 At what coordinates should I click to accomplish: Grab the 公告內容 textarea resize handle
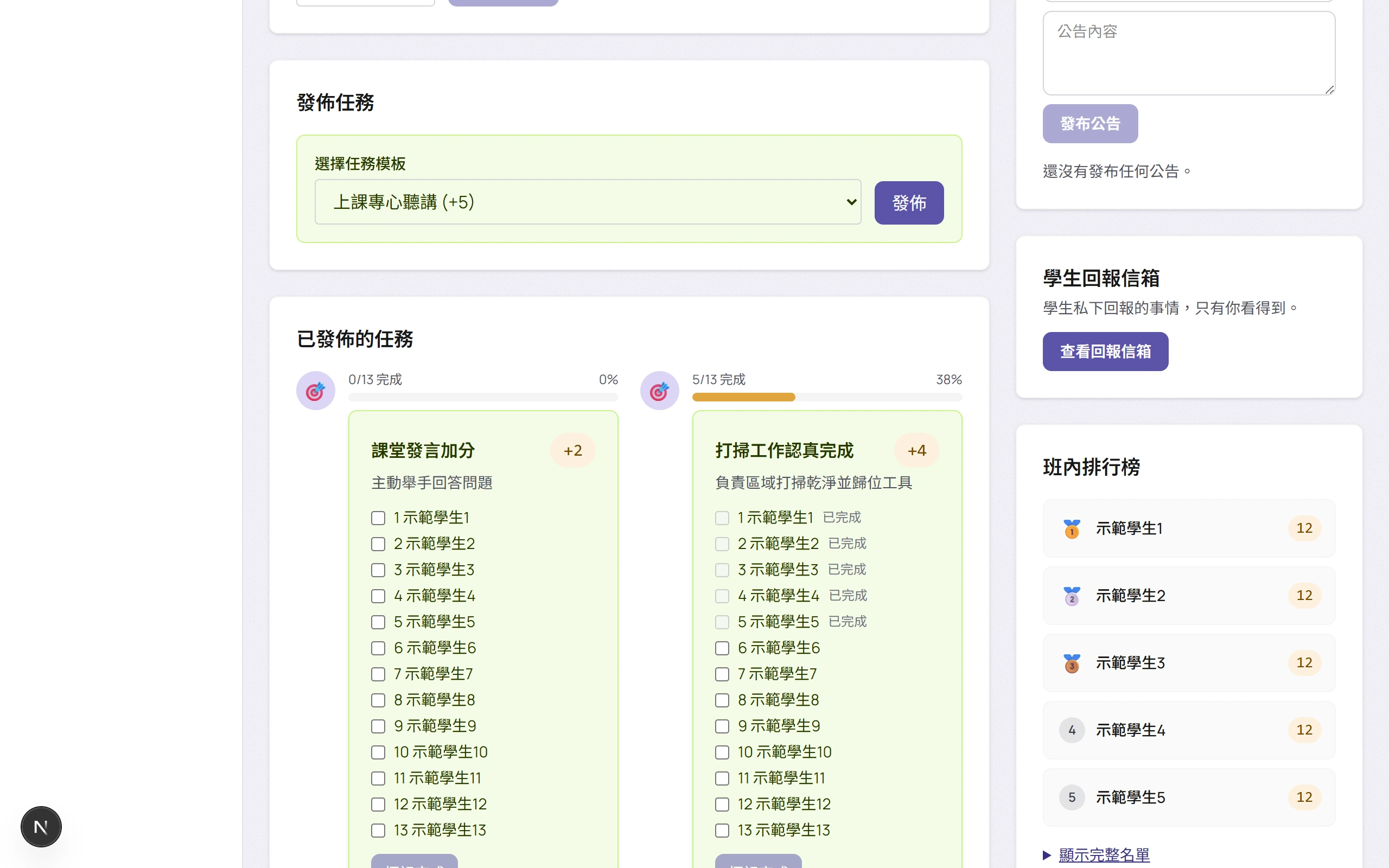point(1329,90)
